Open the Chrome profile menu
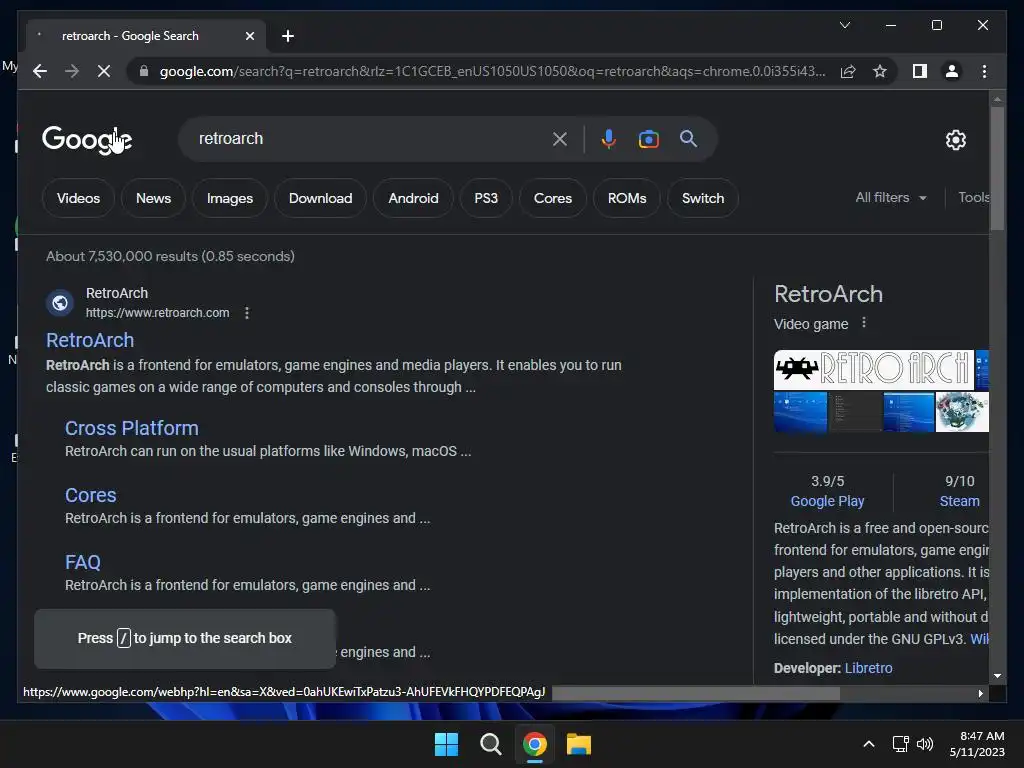The width and height of the screenshot is (1024, 768). pos(952,71)
